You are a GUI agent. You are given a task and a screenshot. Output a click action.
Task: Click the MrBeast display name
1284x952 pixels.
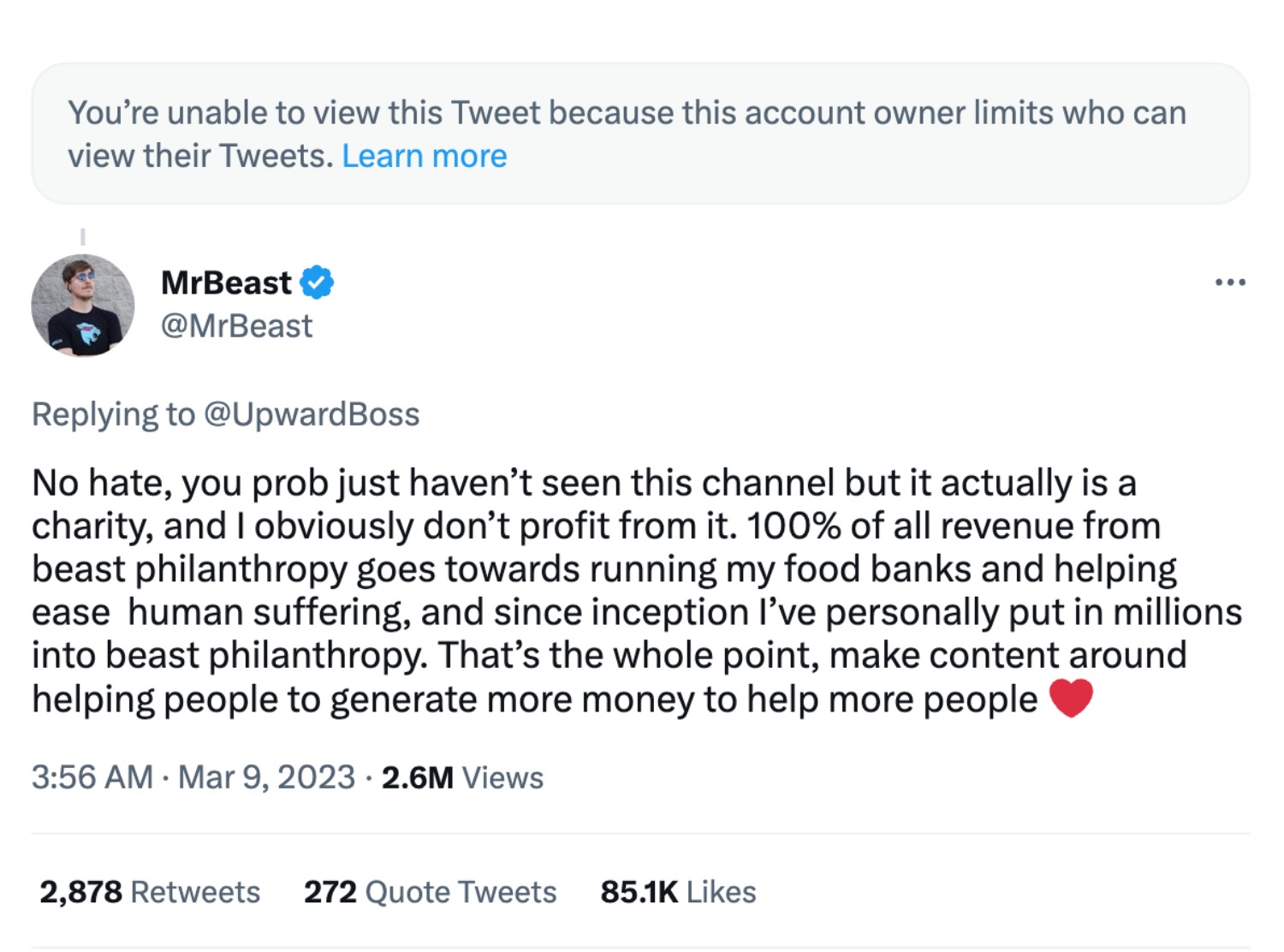[x=226, y=283]
